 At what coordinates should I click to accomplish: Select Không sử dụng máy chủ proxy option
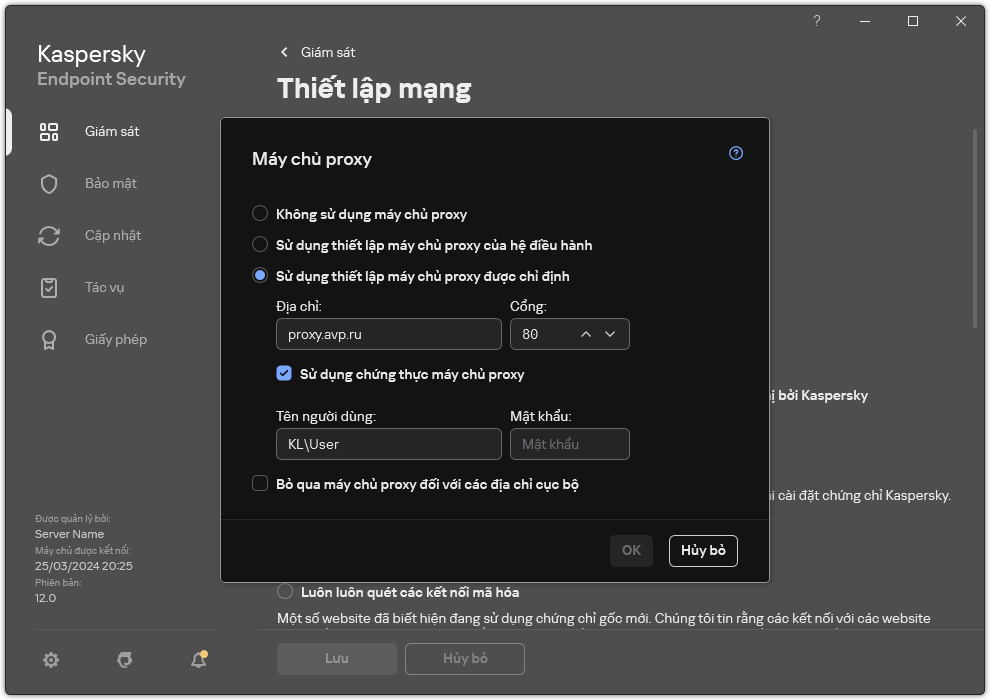pyautogui.click(x=260, y=213)
